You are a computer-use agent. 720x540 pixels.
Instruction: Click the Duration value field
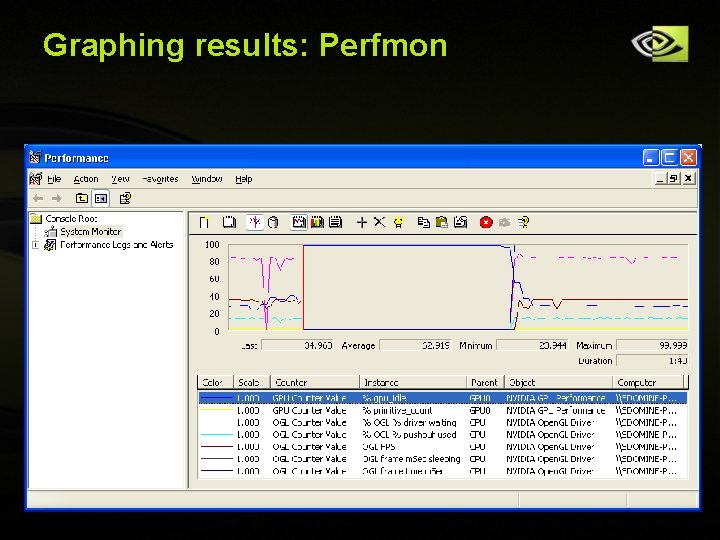(x=652, y=361)
